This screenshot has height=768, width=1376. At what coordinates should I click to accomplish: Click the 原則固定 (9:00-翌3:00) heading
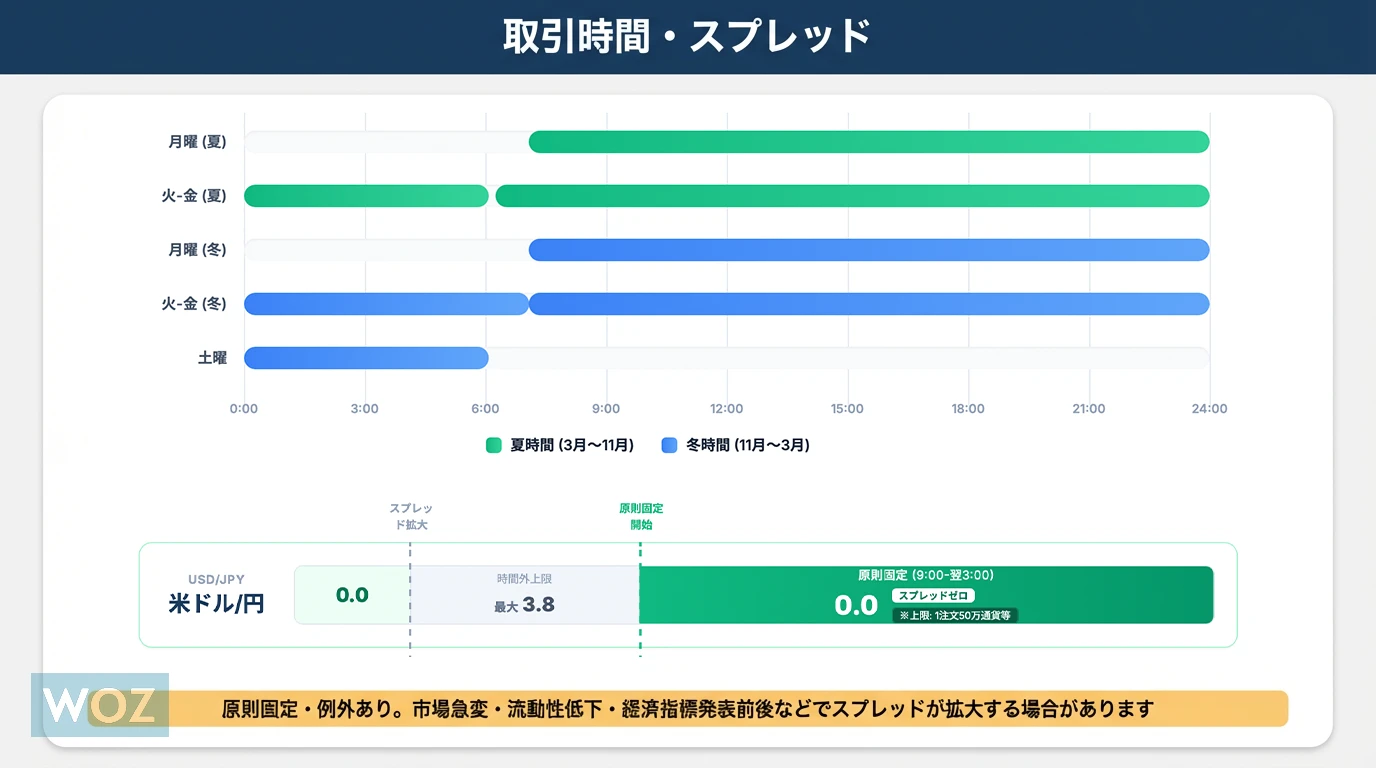pyautogui.click(x=925, y=575)
